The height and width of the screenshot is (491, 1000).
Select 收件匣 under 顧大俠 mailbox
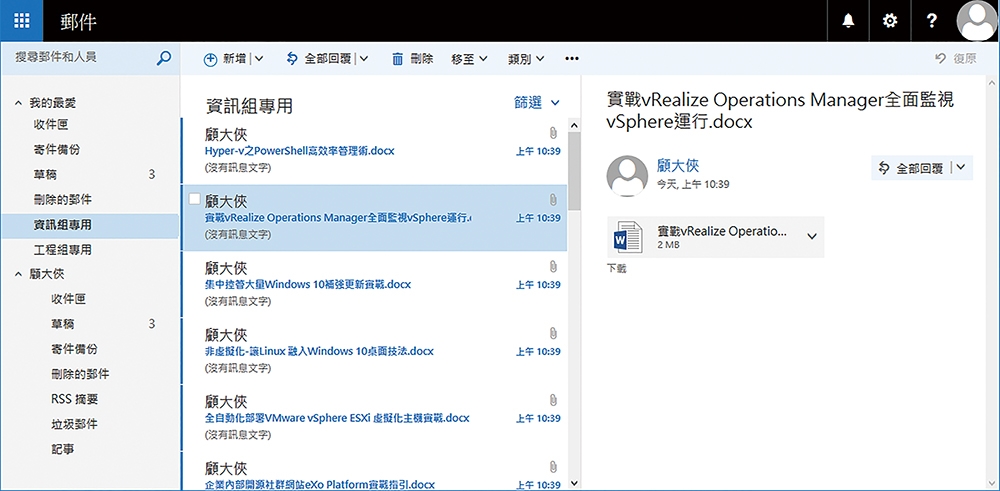(68, 298)
